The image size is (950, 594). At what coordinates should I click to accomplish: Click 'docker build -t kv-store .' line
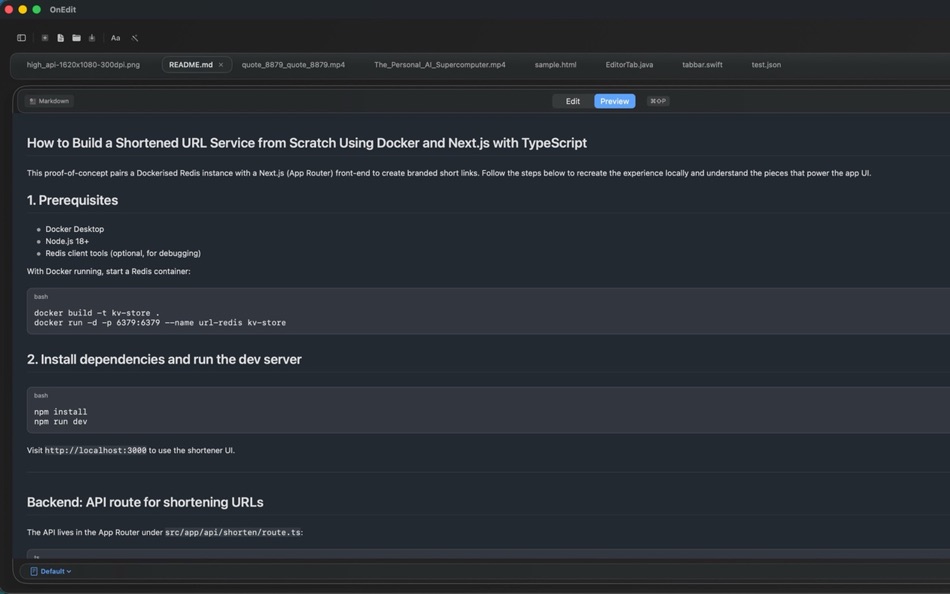pos(97,313)
